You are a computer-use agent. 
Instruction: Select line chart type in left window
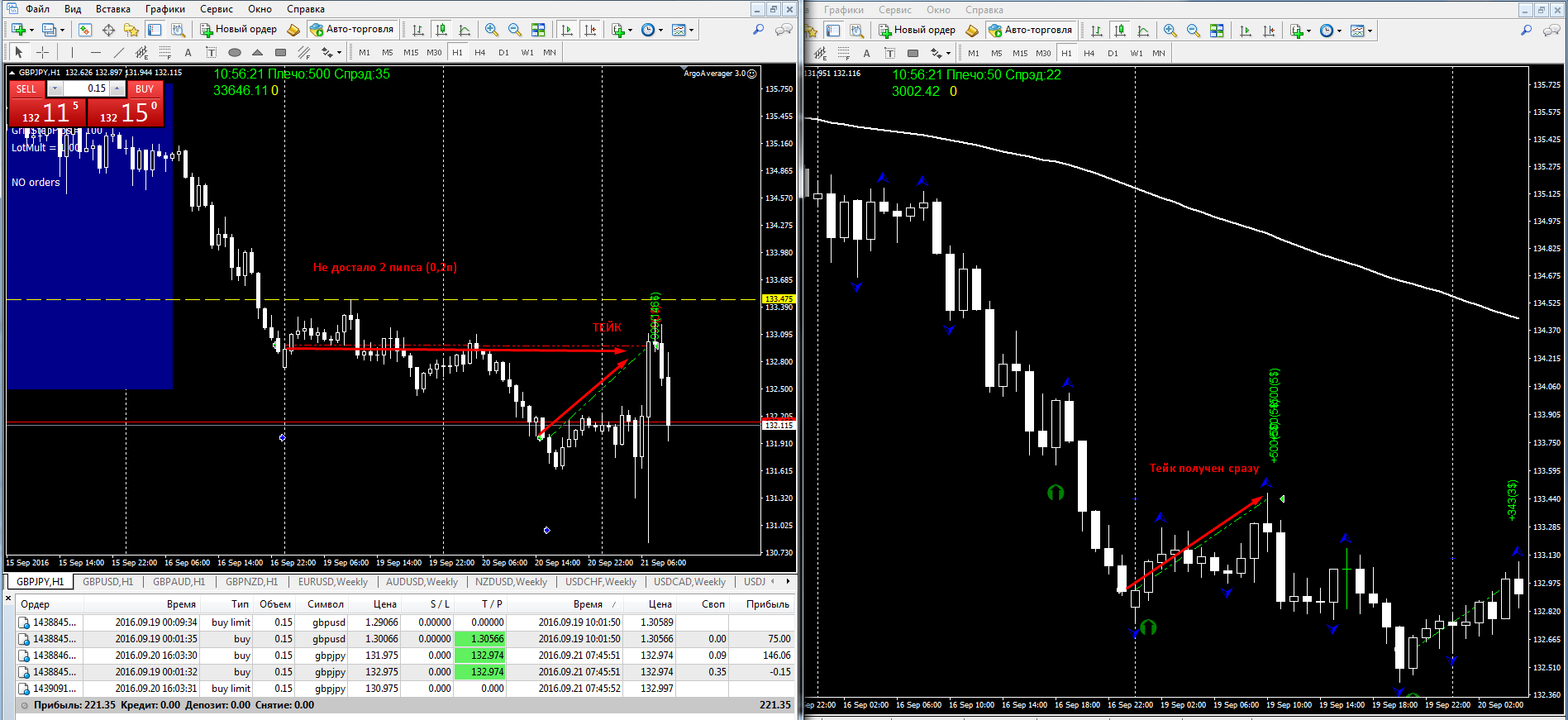pos(465,30)
